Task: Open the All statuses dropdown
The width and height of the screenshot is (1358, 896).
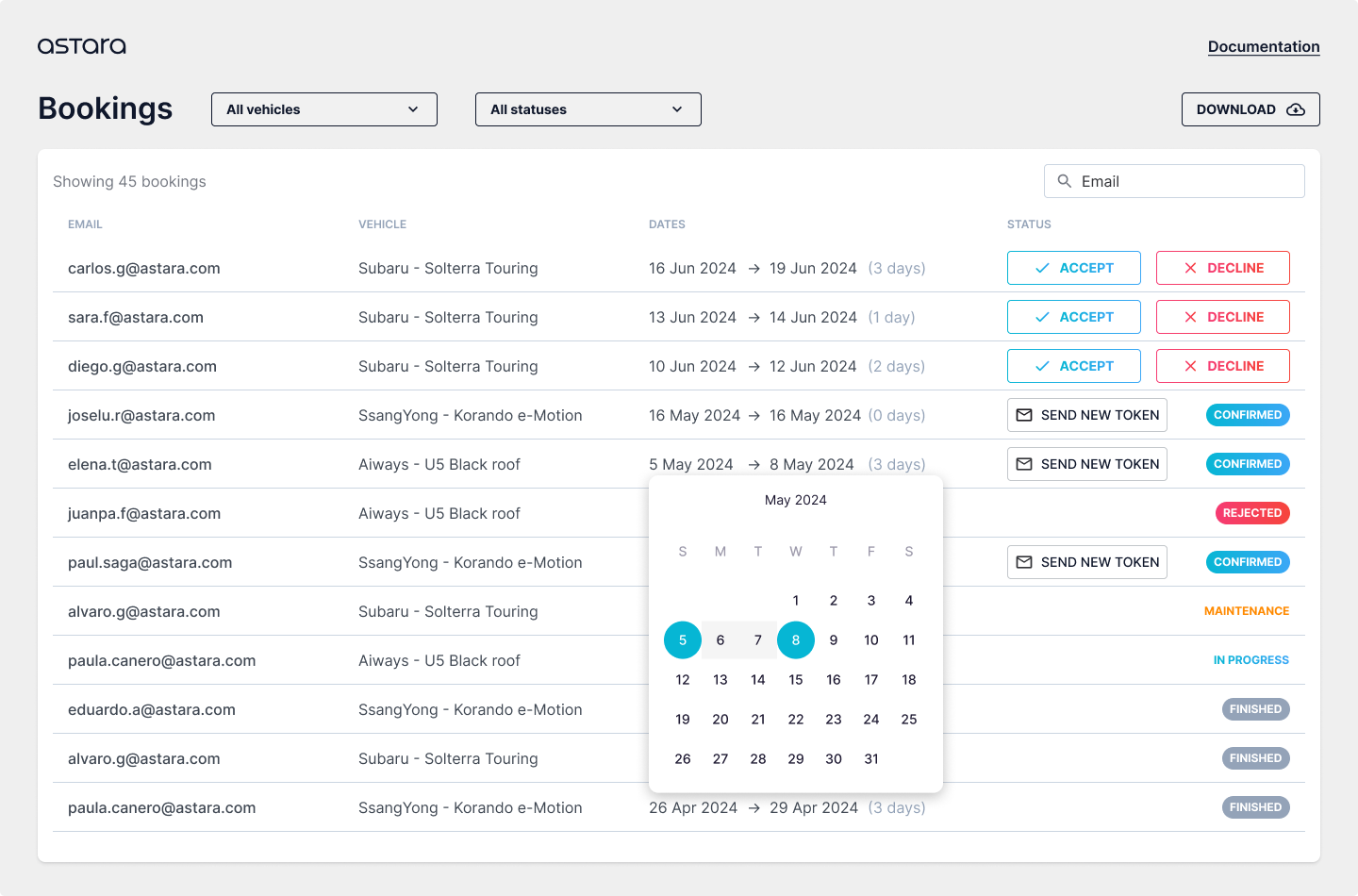Action: [x=588, y=109]
